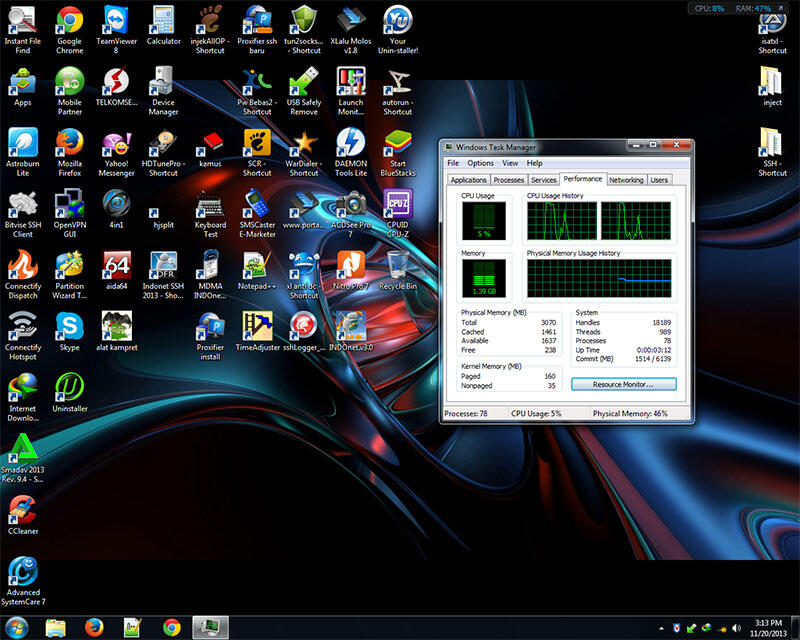Open the Google Chrome desktop shortcut
This screenshot has width=800, height=640.
(70, 30)
